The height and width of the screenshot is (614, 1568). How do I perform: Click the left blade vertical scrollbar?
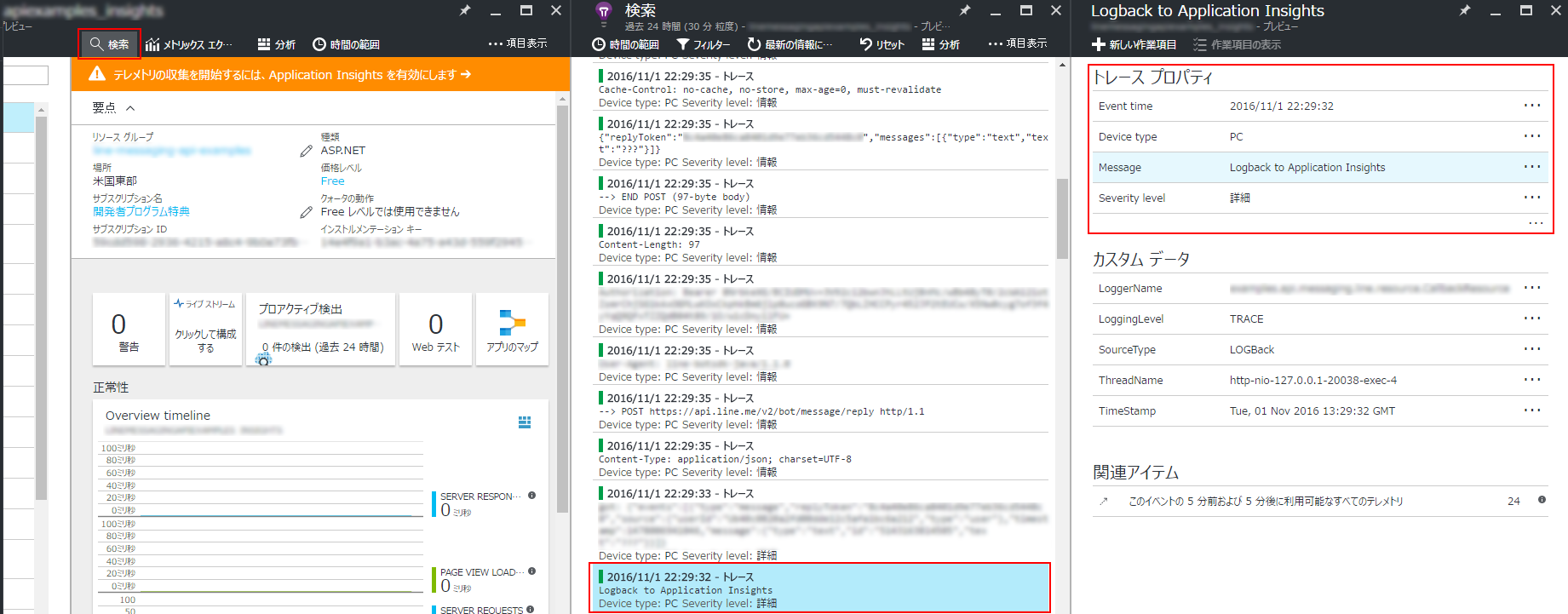(x=562, y=311)
